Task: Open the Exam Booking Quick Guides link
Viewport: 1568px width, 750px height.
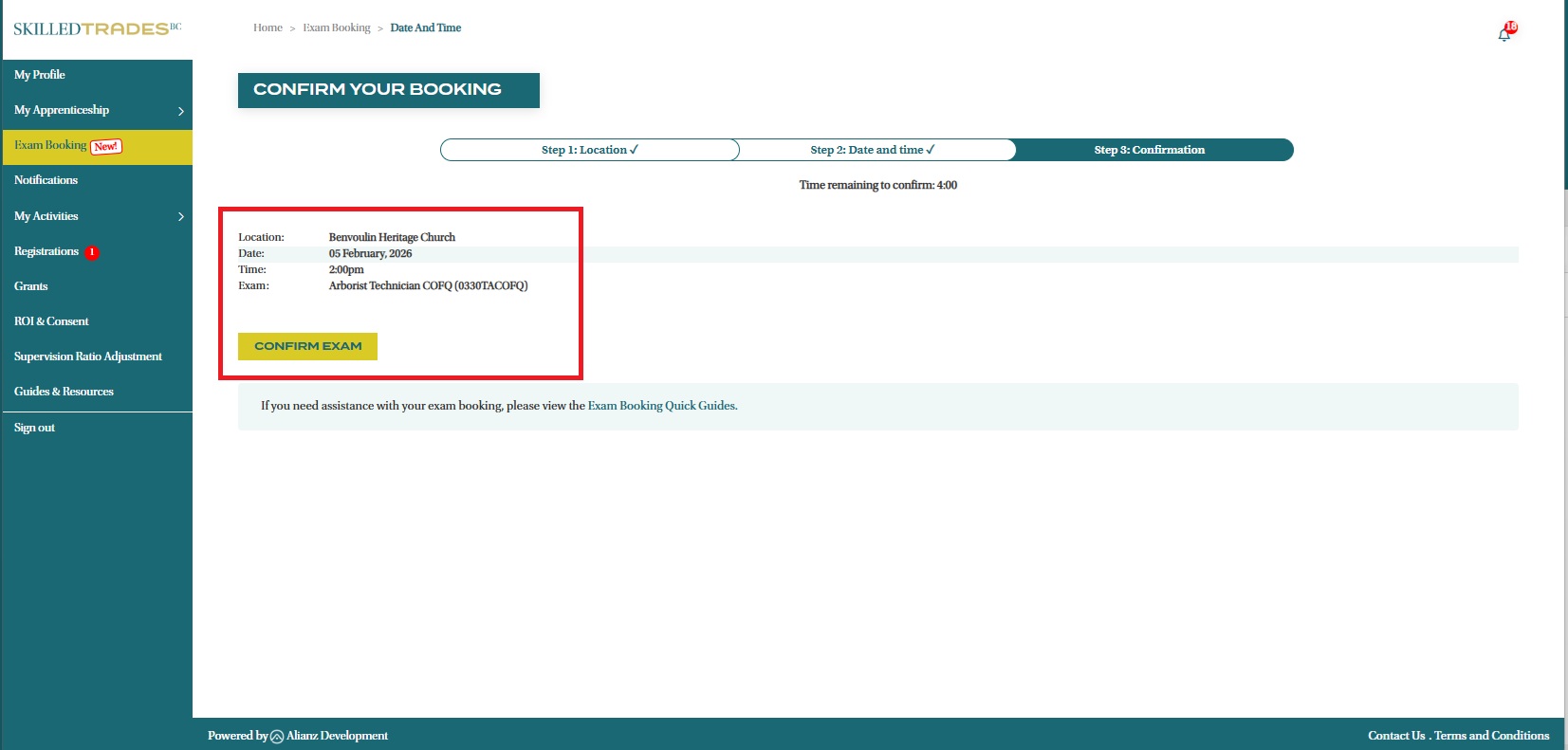Action: (662, 406)
